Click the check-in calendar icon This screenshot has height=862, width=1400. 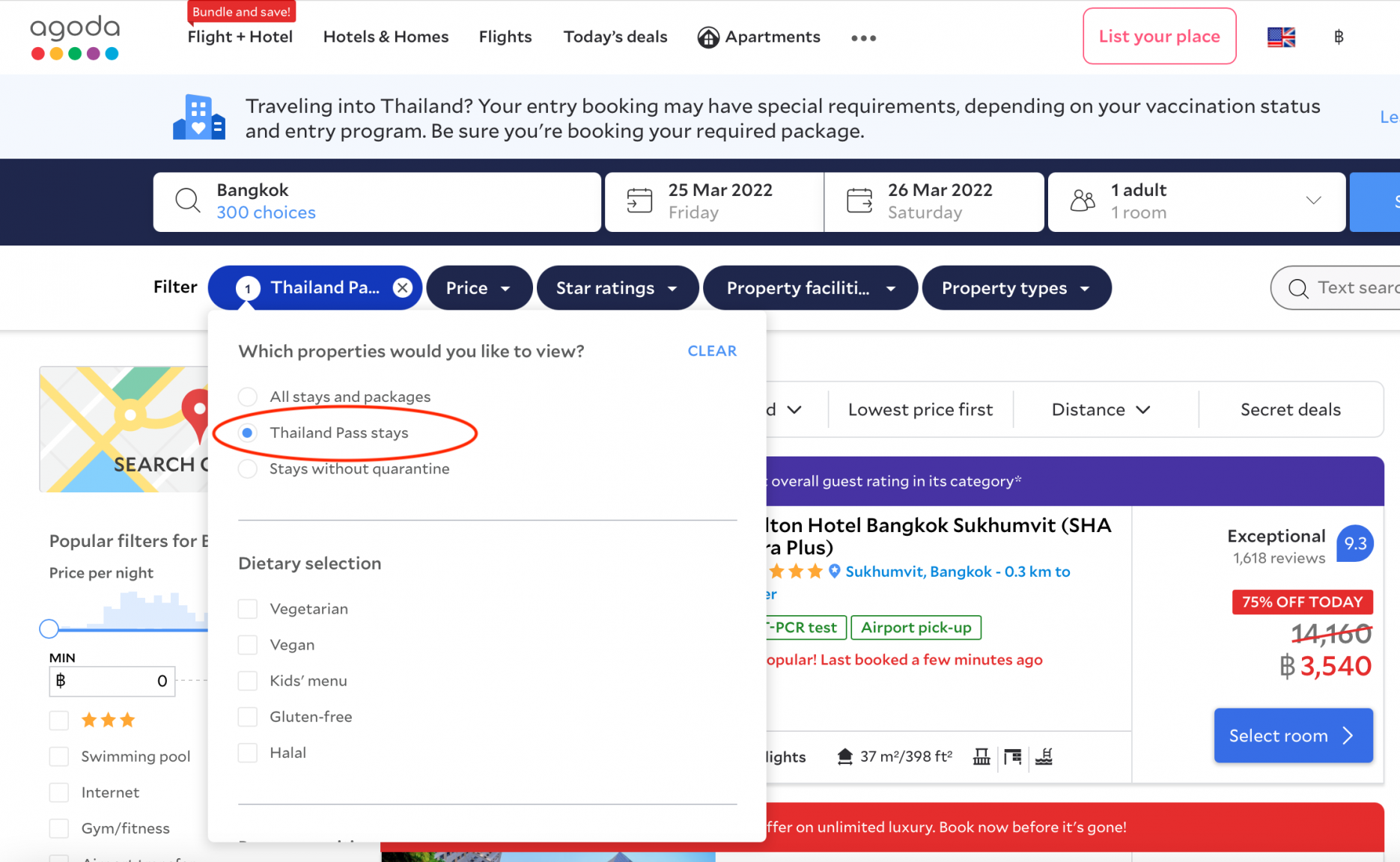639,201
